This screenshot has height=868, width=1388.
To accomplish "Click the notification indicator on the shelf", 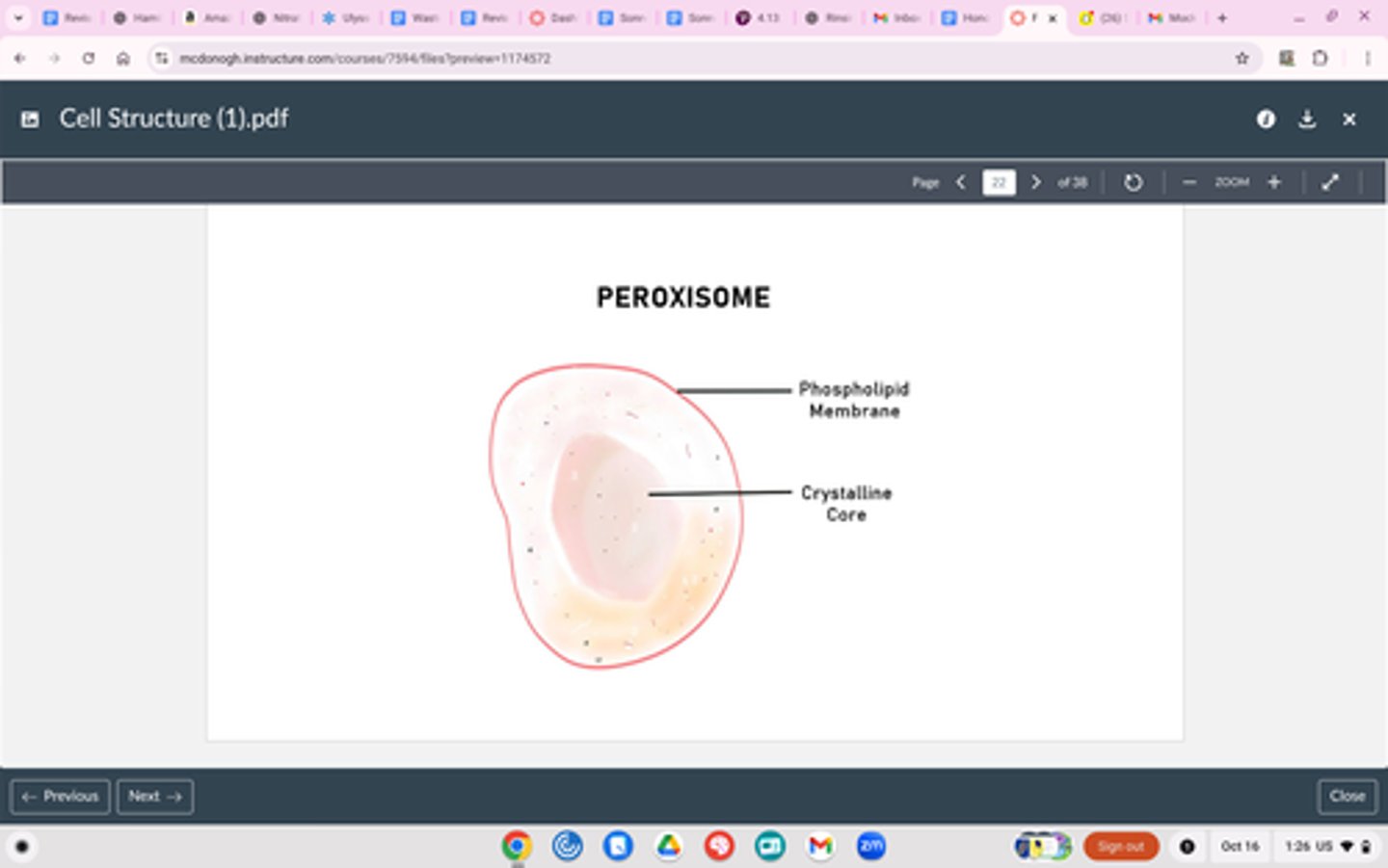I will click(1188, 847).
